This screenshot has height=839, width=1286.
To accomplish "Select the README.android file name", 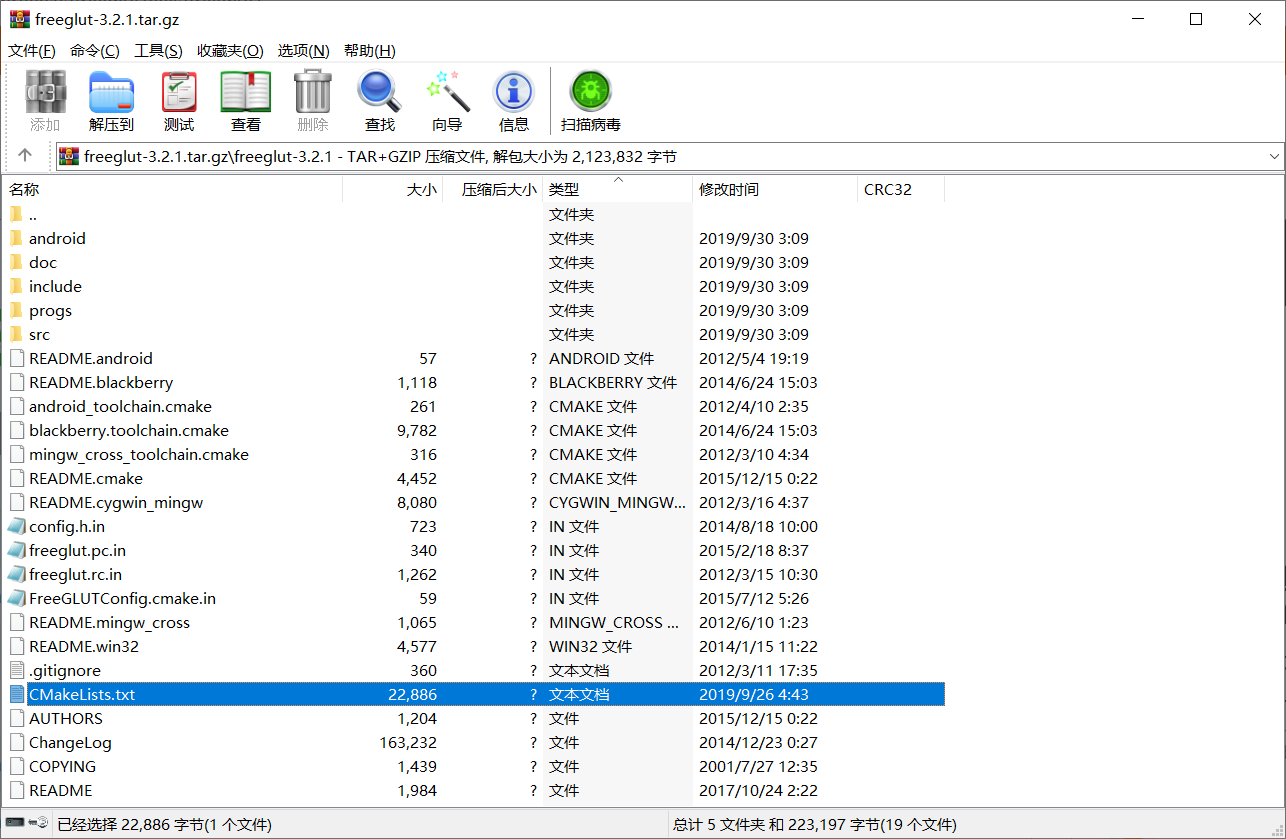I will 91,358.
